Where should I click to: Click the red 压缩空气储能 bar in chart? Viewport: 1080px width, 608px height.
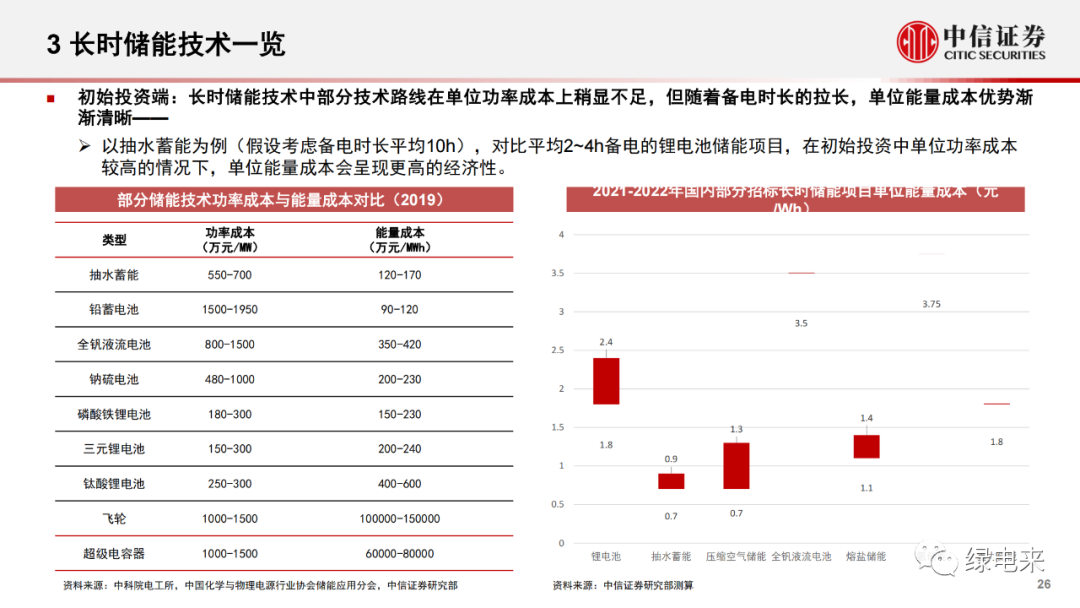point(736,465)
